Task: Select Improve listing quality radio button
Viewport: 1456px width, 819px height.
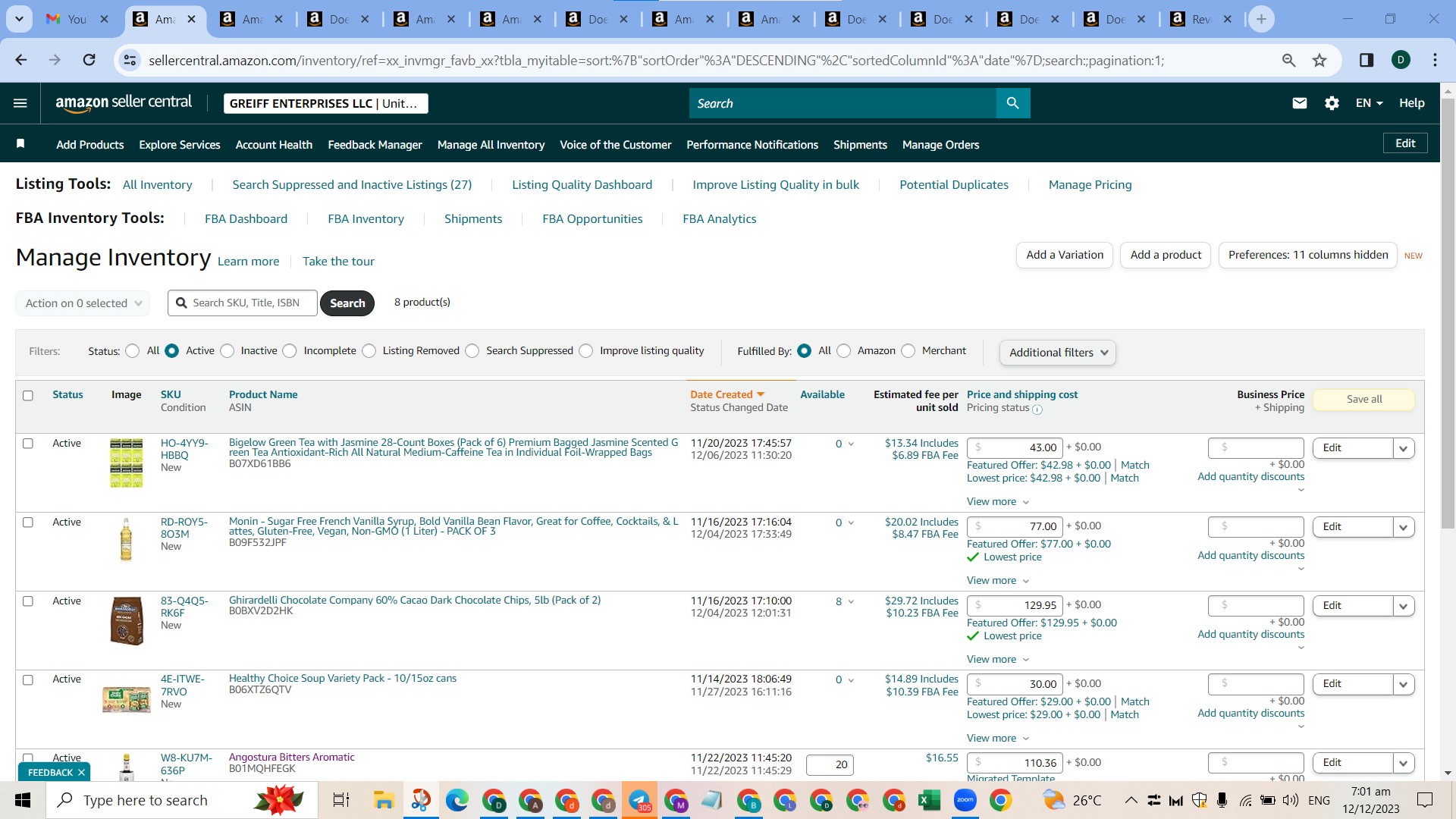Action: coord(586,351)
